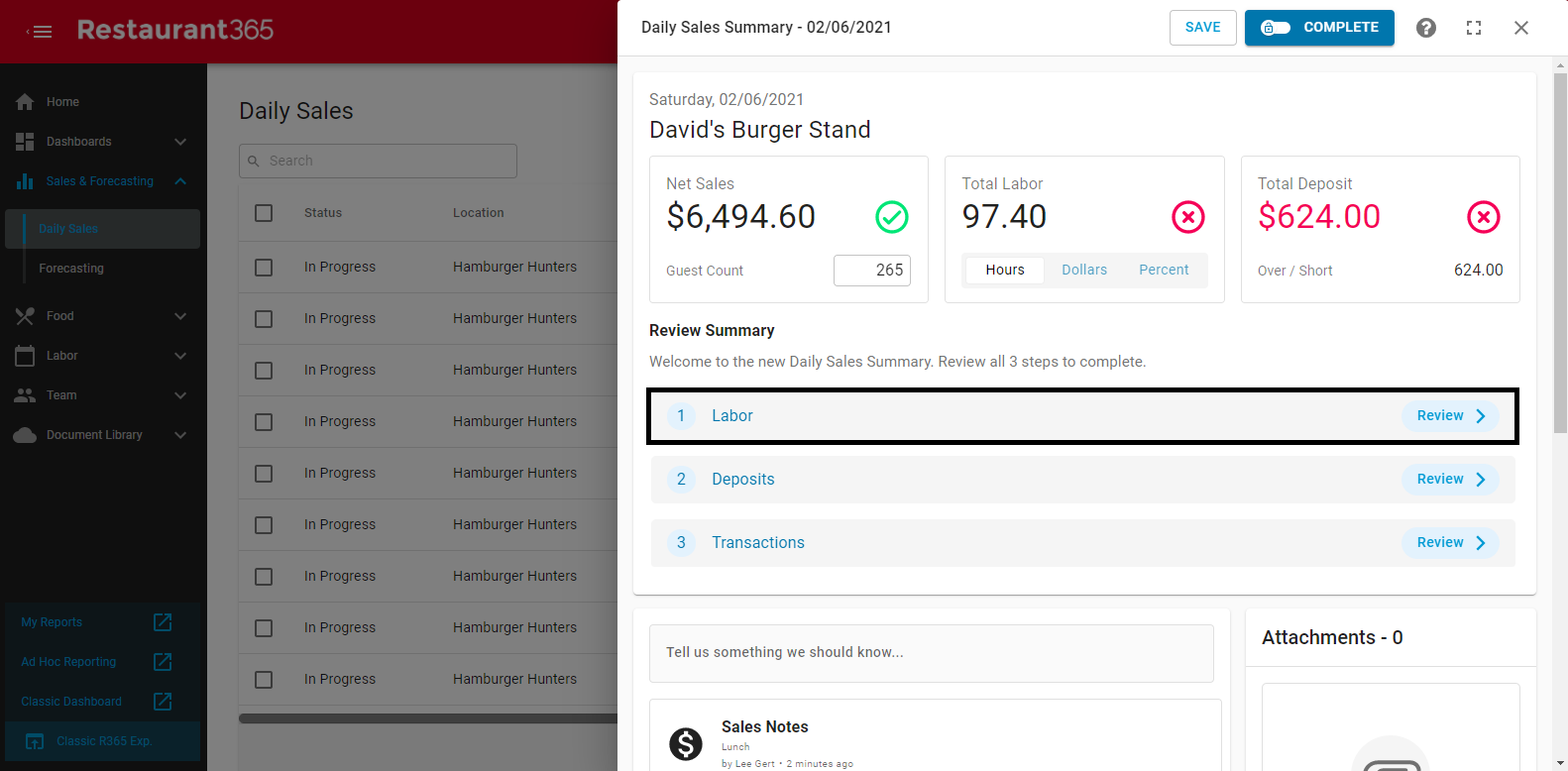The image size is (1568, 771).
Task: Click the Restaurant365 logo
Action: click(175, 30)
